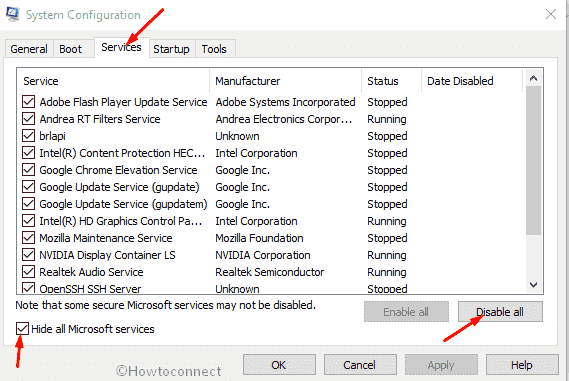
Task: Uncheck Adobe Flash Player Update Service
Action: tap(28, 102)
